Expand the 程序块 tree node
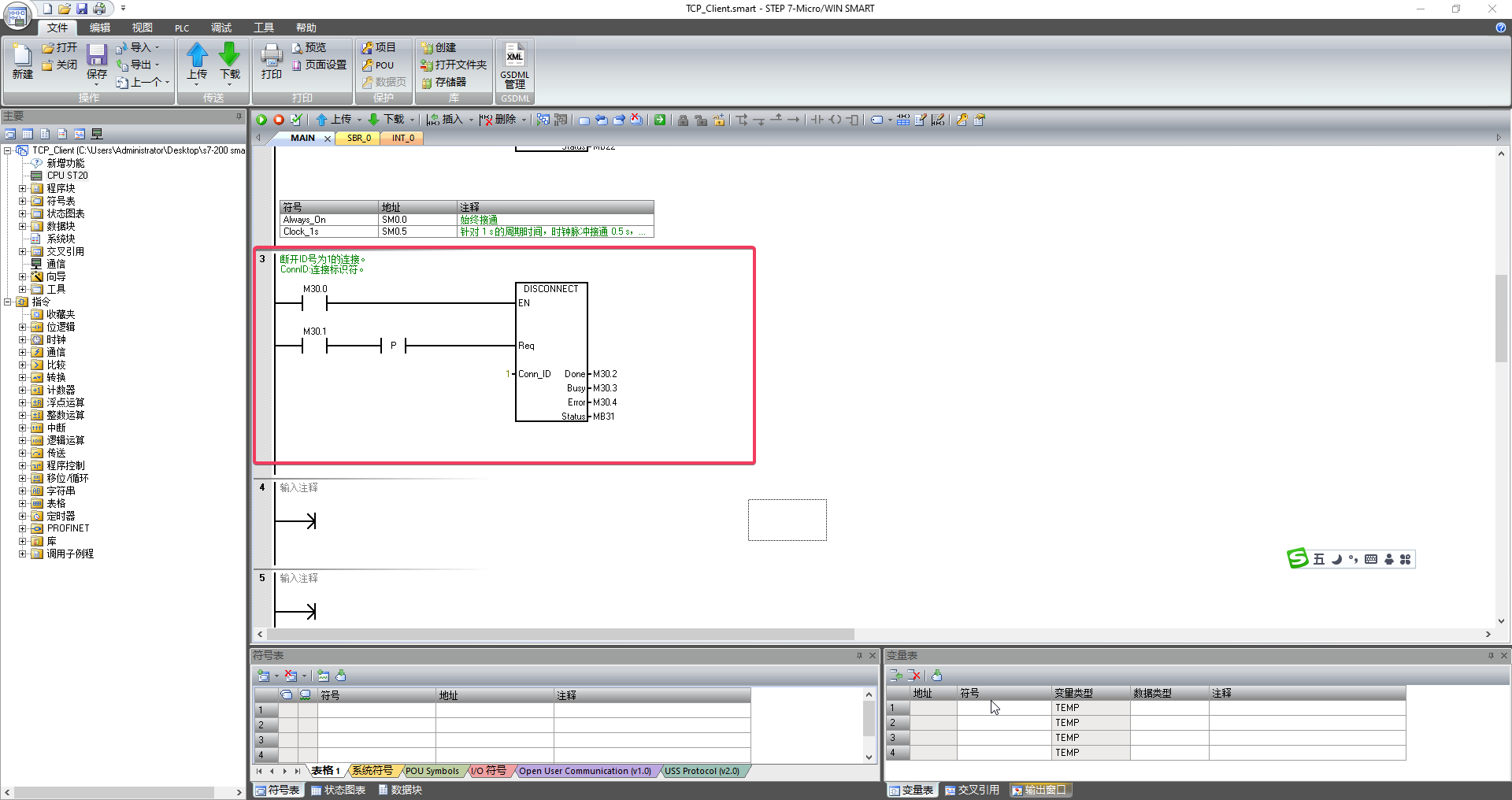The image size is (1512, 800). pyautogui.click(x=23, y=188)
